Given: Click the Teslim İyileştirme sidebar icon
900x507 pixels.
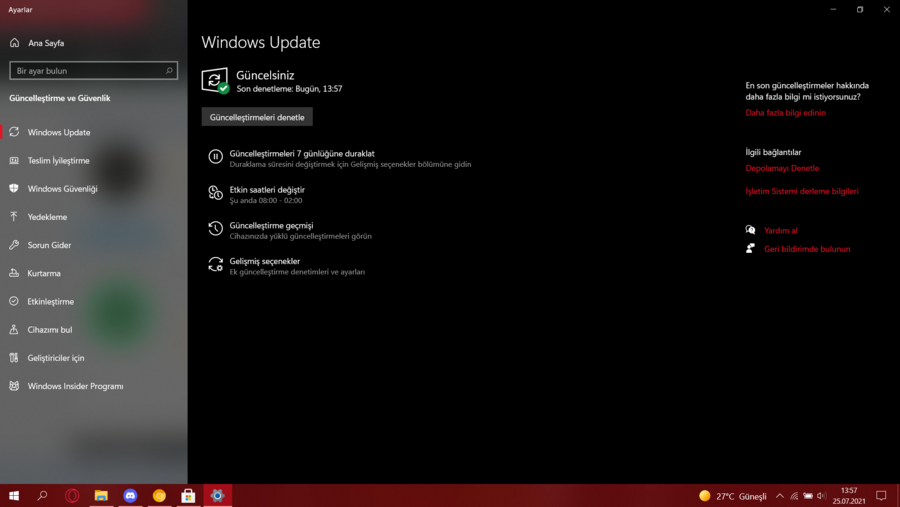Looking at the screenshot, I should 14,160.
